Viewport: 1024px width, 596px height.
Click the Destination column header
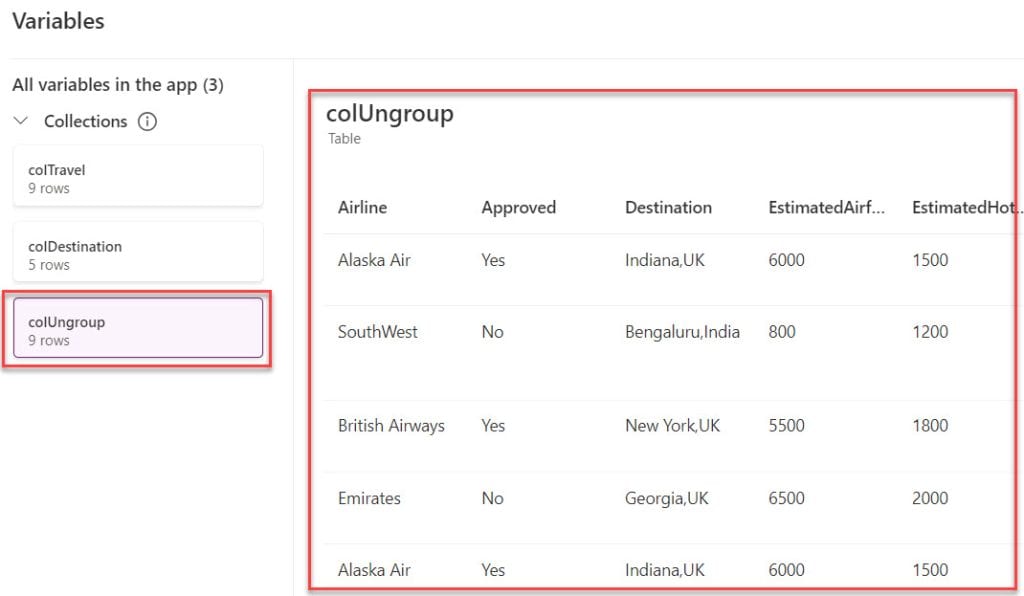[x=668, y=208]
